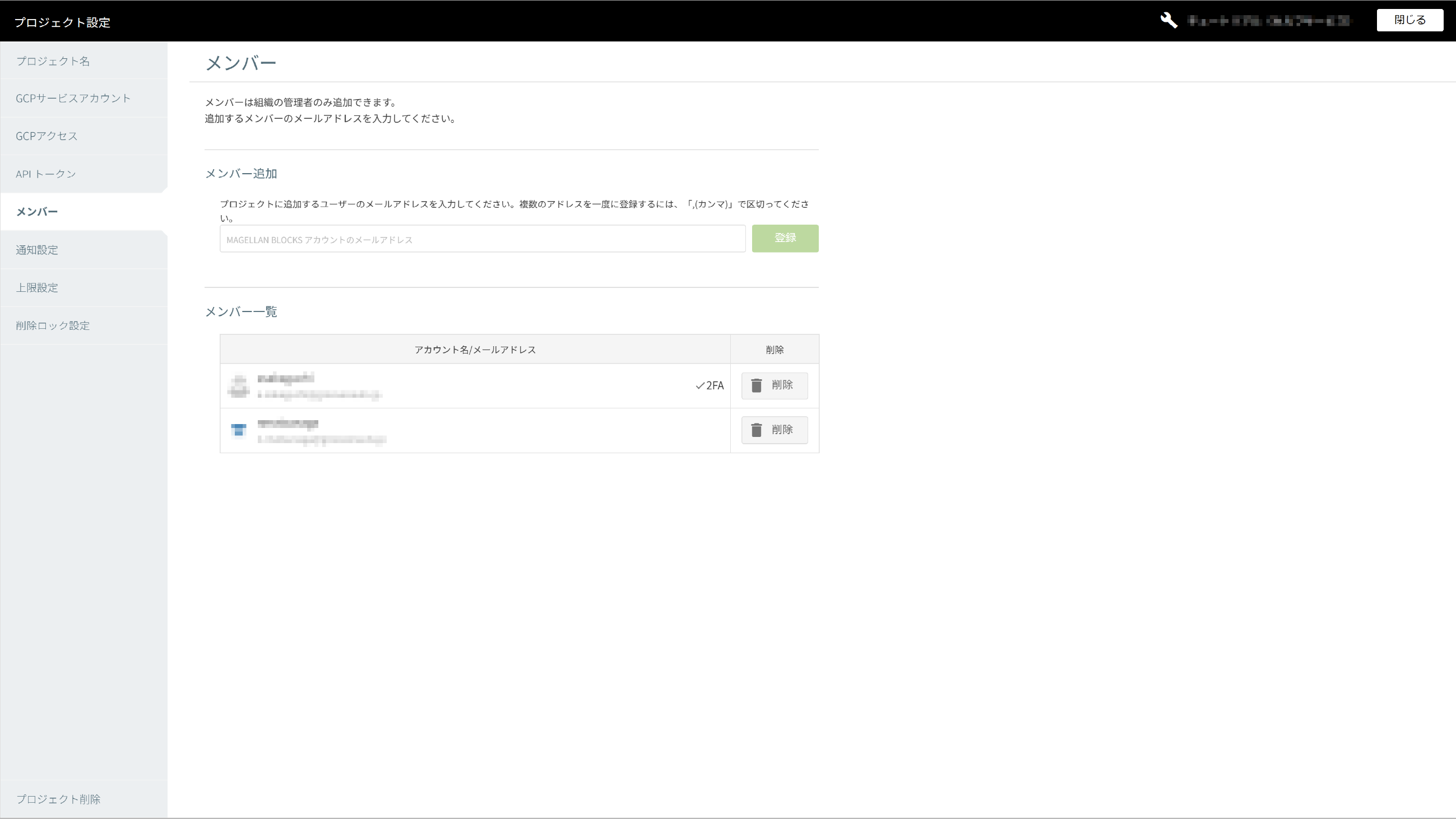Click the 削除 column header

click(775, 350)
